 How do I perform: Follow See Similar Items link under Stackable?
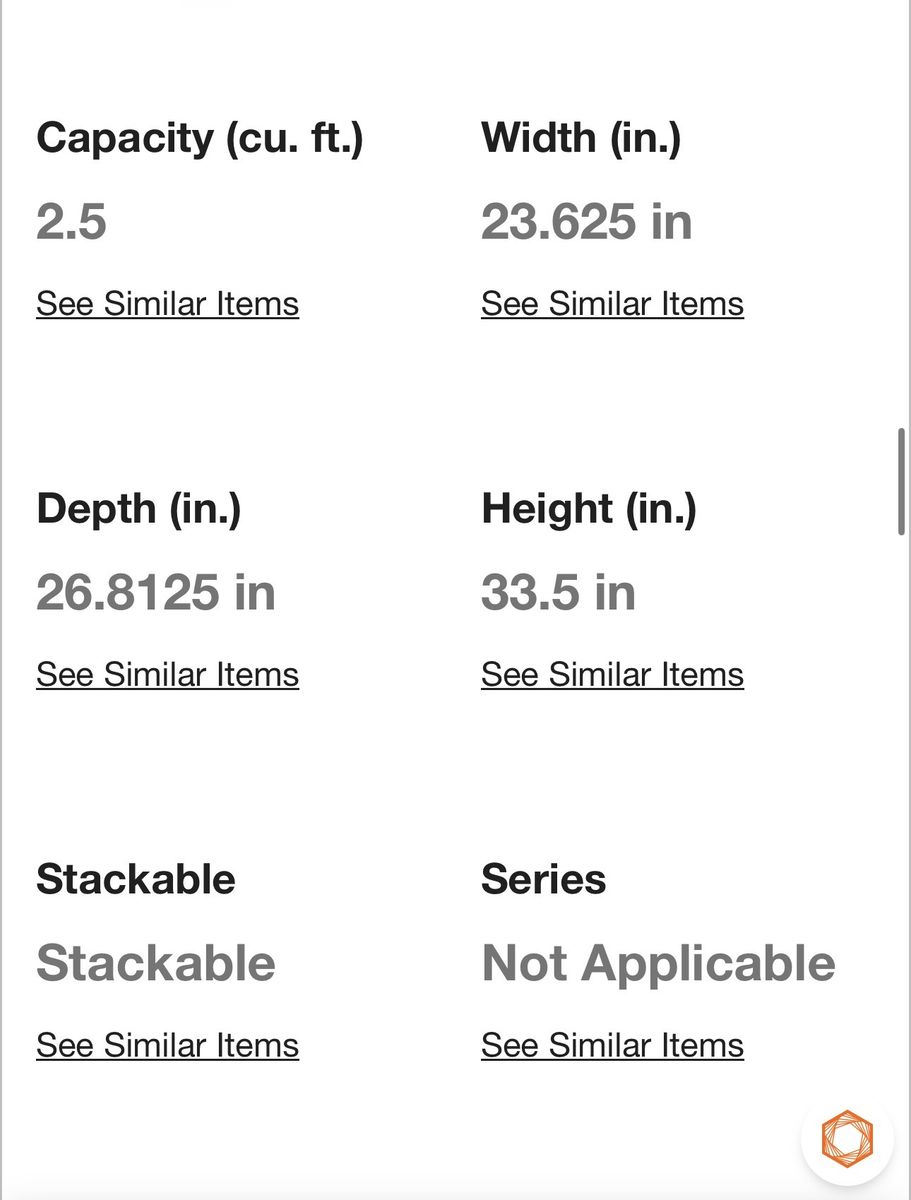tap(167, 1046)
